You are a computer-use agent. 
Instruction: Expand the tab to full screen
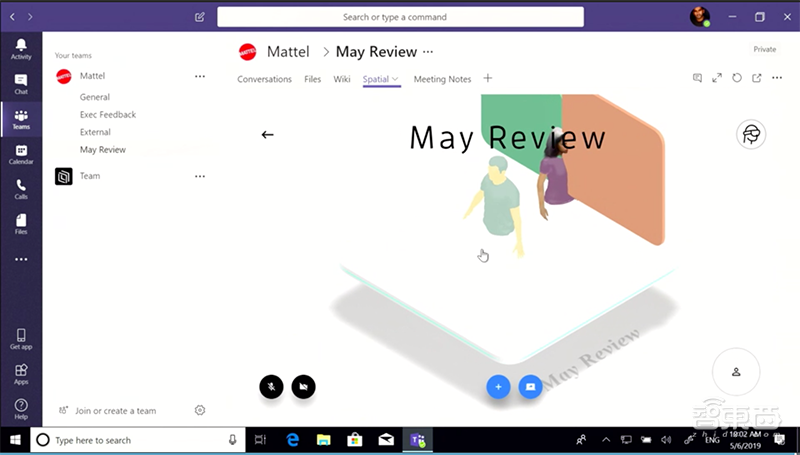(x=717, y=79)
